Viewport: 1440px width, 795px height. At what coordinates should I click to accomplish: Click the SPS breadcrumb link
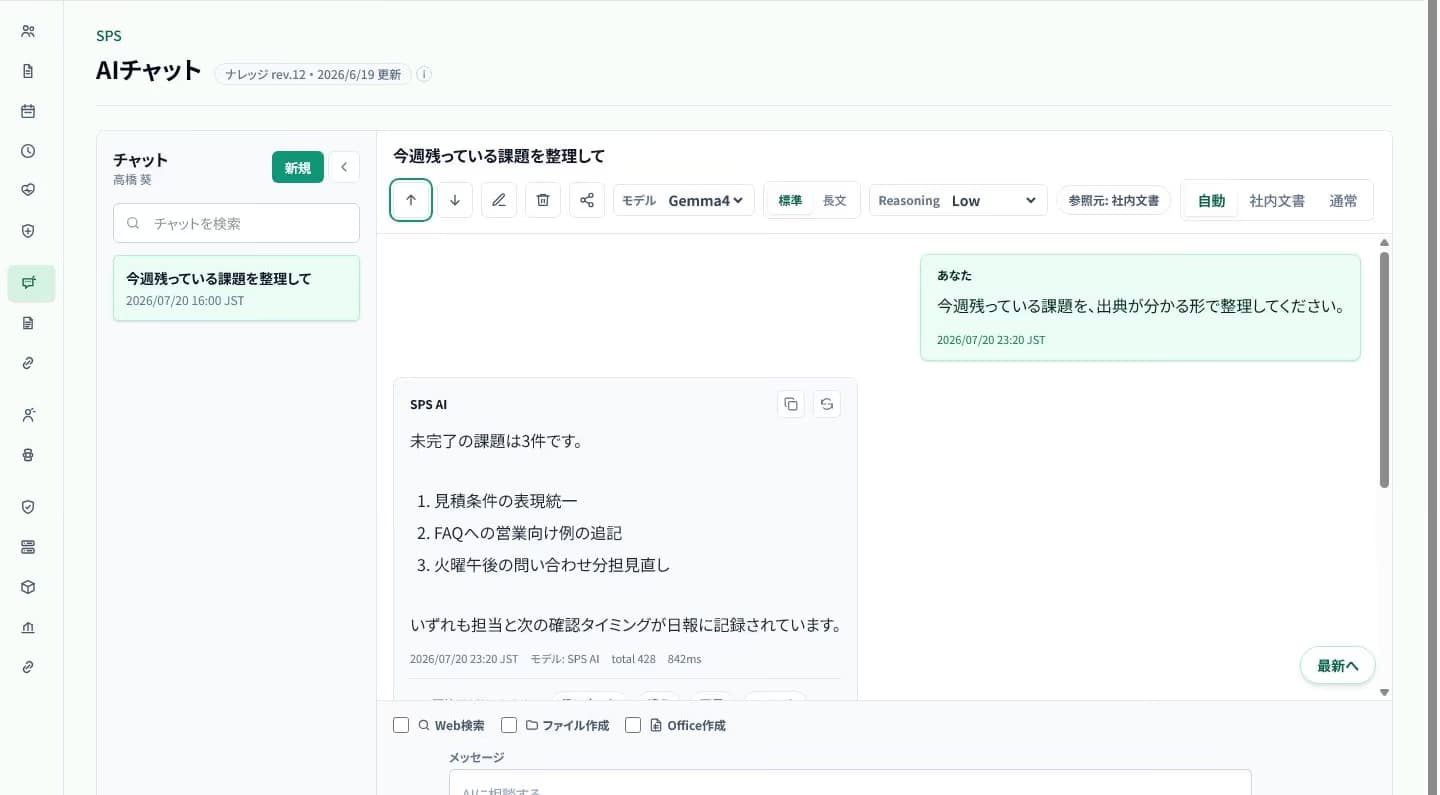tap(109, 36)
